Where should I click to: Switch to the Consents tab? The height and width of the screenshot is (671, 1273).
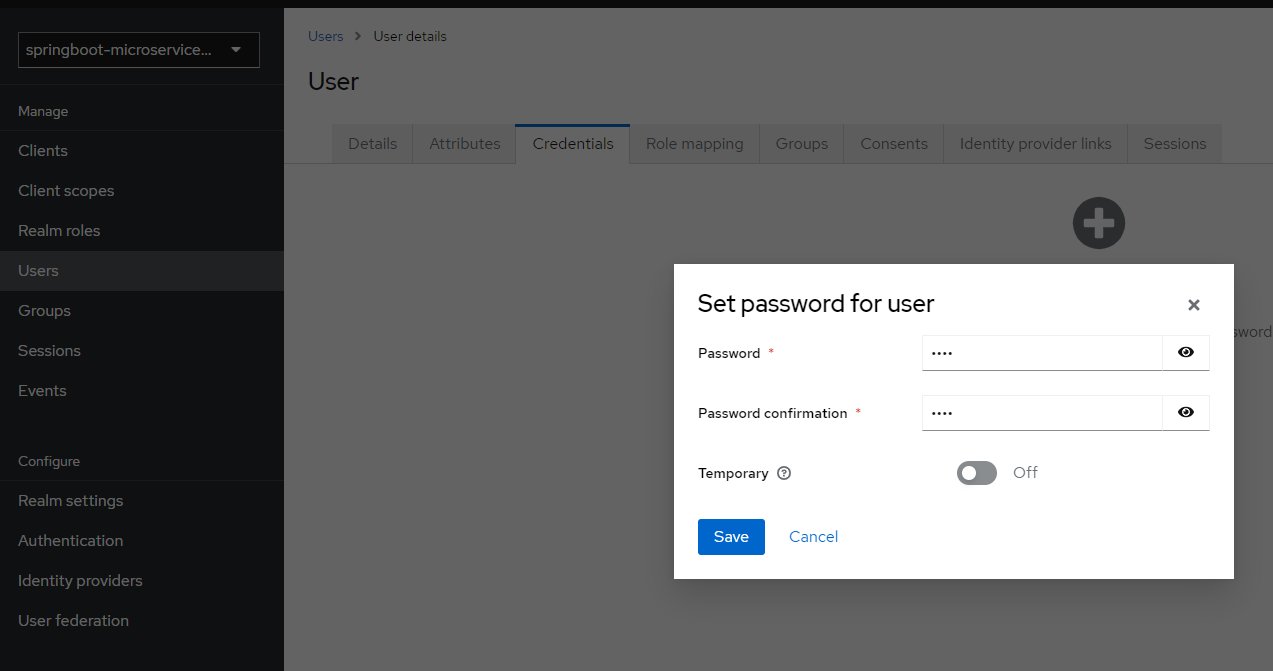coord(894,144)
